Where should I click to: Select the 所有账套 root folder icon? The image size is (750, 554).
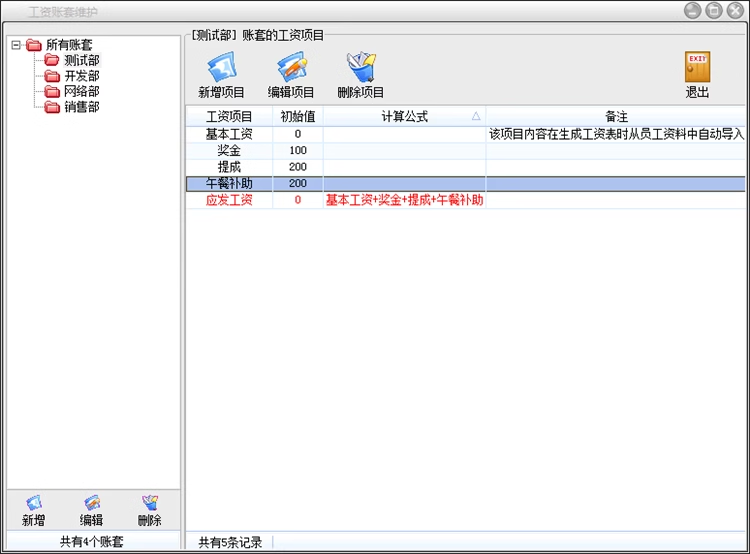pyautogui.click(x=34, y=45)
